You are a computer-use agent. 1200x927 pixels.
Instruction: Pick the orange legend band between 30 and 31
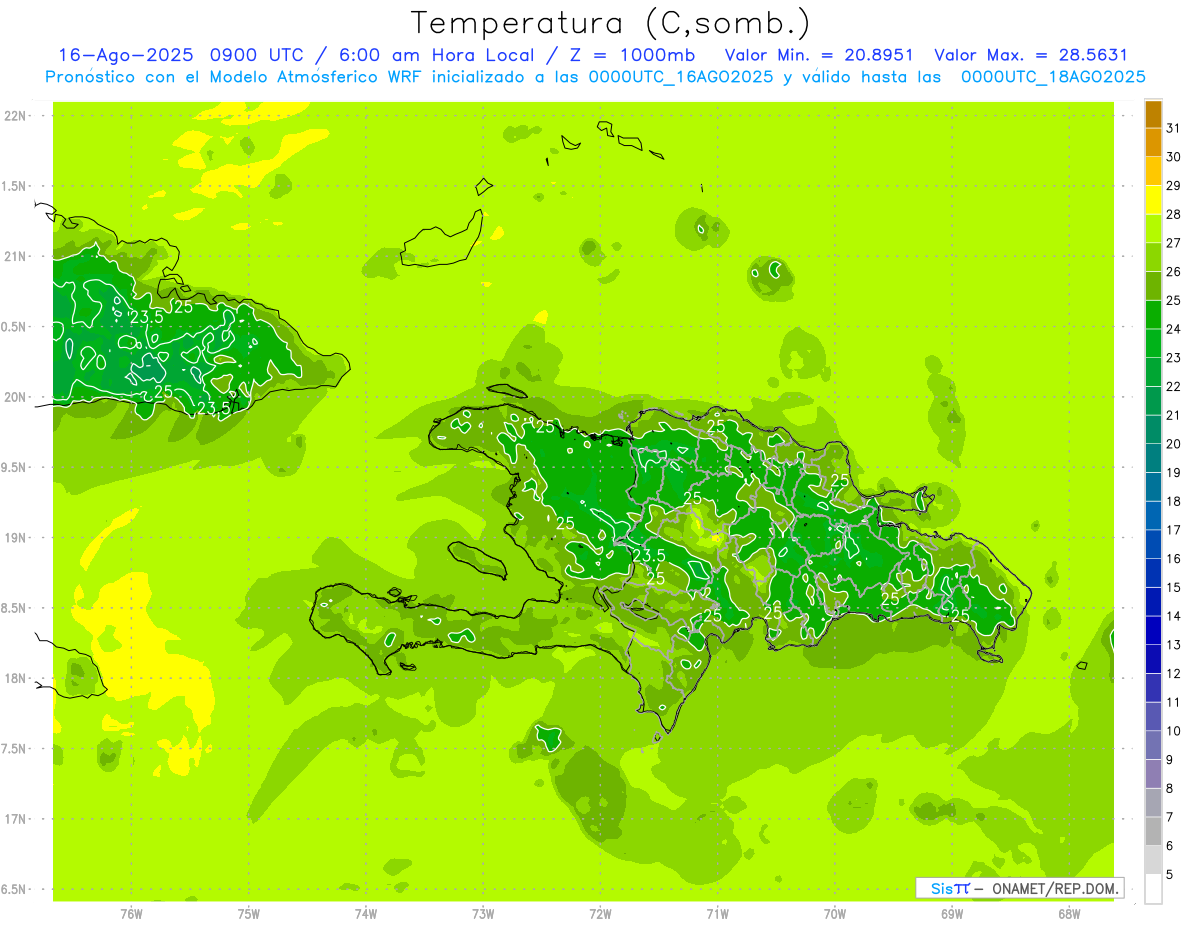[1153, 143]
